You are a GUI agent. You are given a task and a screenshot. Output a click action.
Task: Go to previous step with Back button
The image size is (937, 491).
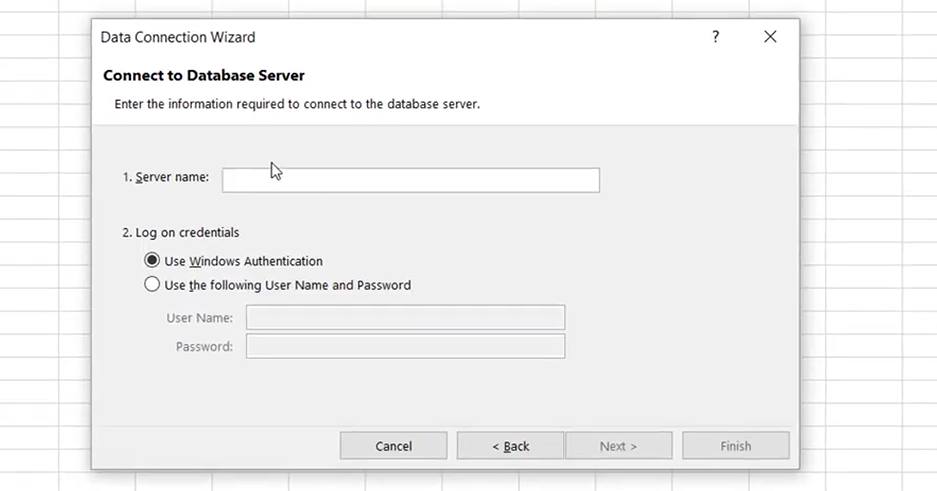[510, 446]
